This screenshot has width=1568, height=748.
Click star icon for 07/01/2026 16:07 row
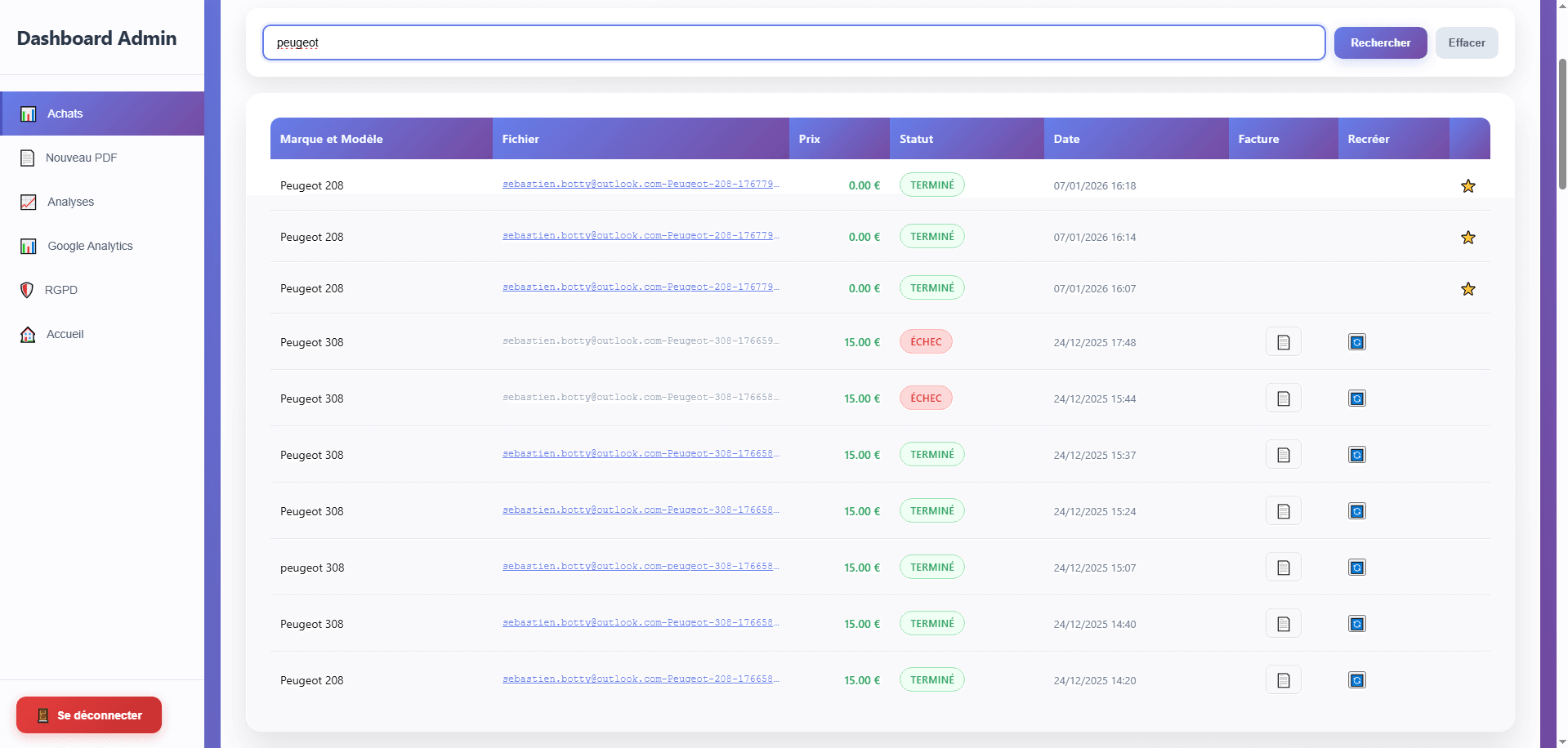coord(1467,288)
